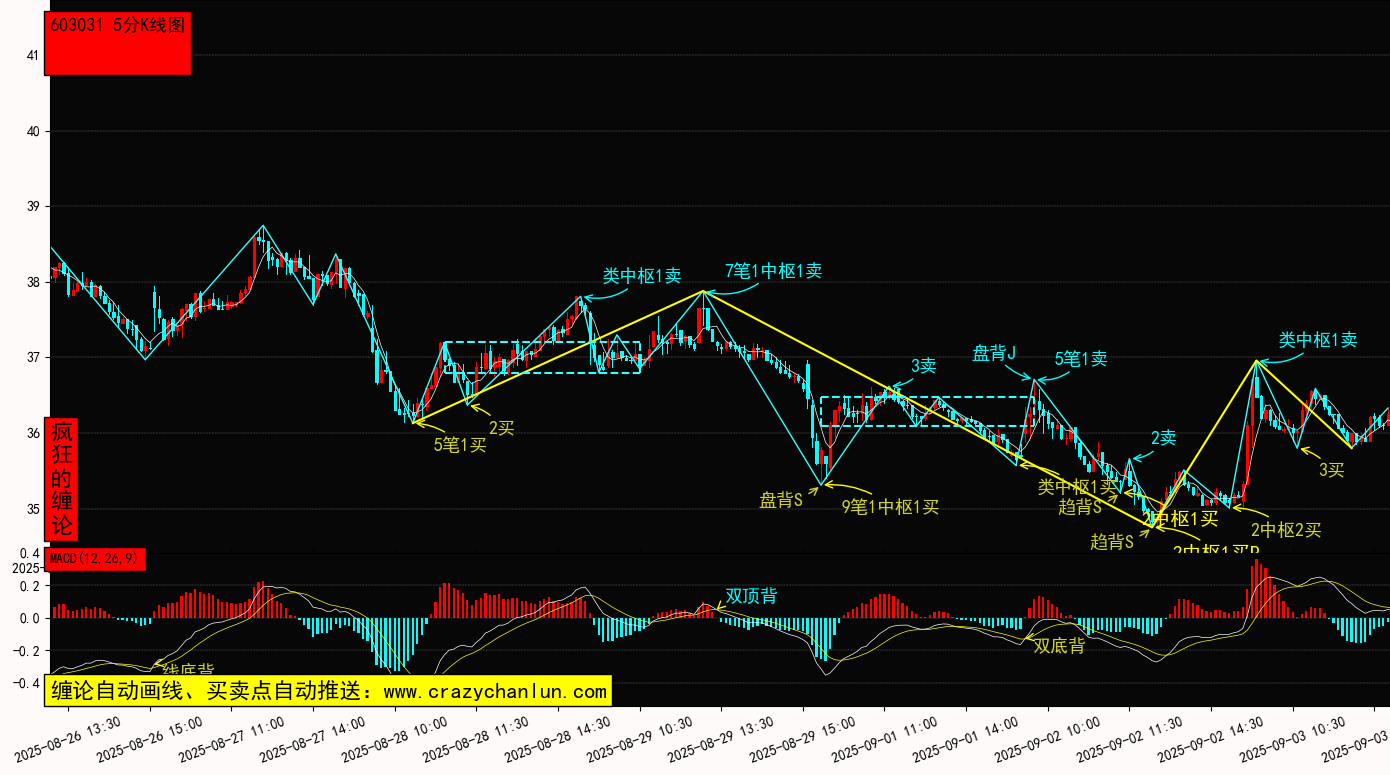Click time label '2025-09-01 14:00'
The image size is (1390, 775).
[x=967, y=737]
